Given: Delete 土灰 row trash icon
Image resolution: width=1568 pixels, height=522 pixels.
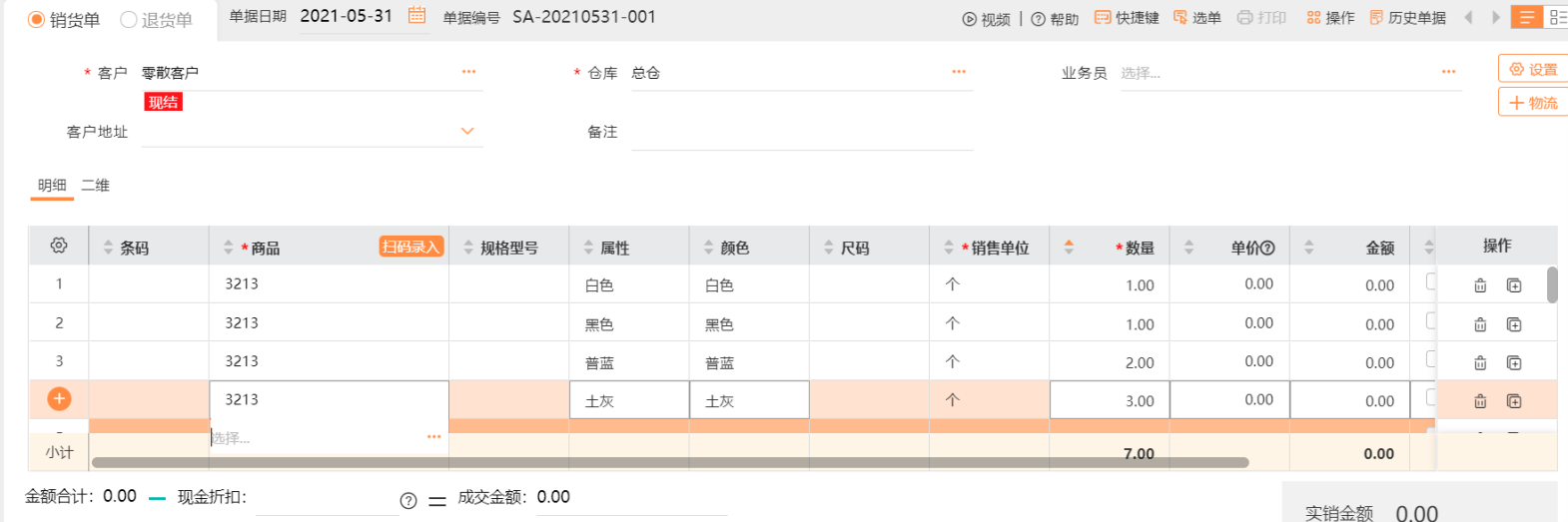Looking at the screenshot, I should pos(1480,401).
